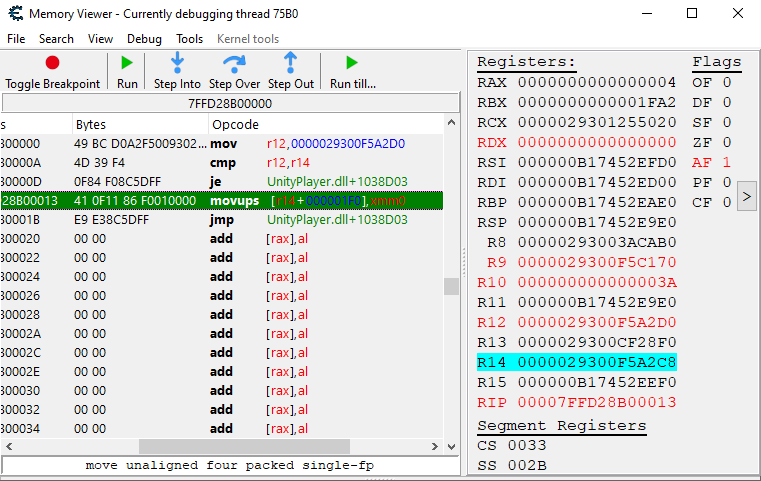Click the RSP register value
Screen dimensions: 761x481
[596, 222]
